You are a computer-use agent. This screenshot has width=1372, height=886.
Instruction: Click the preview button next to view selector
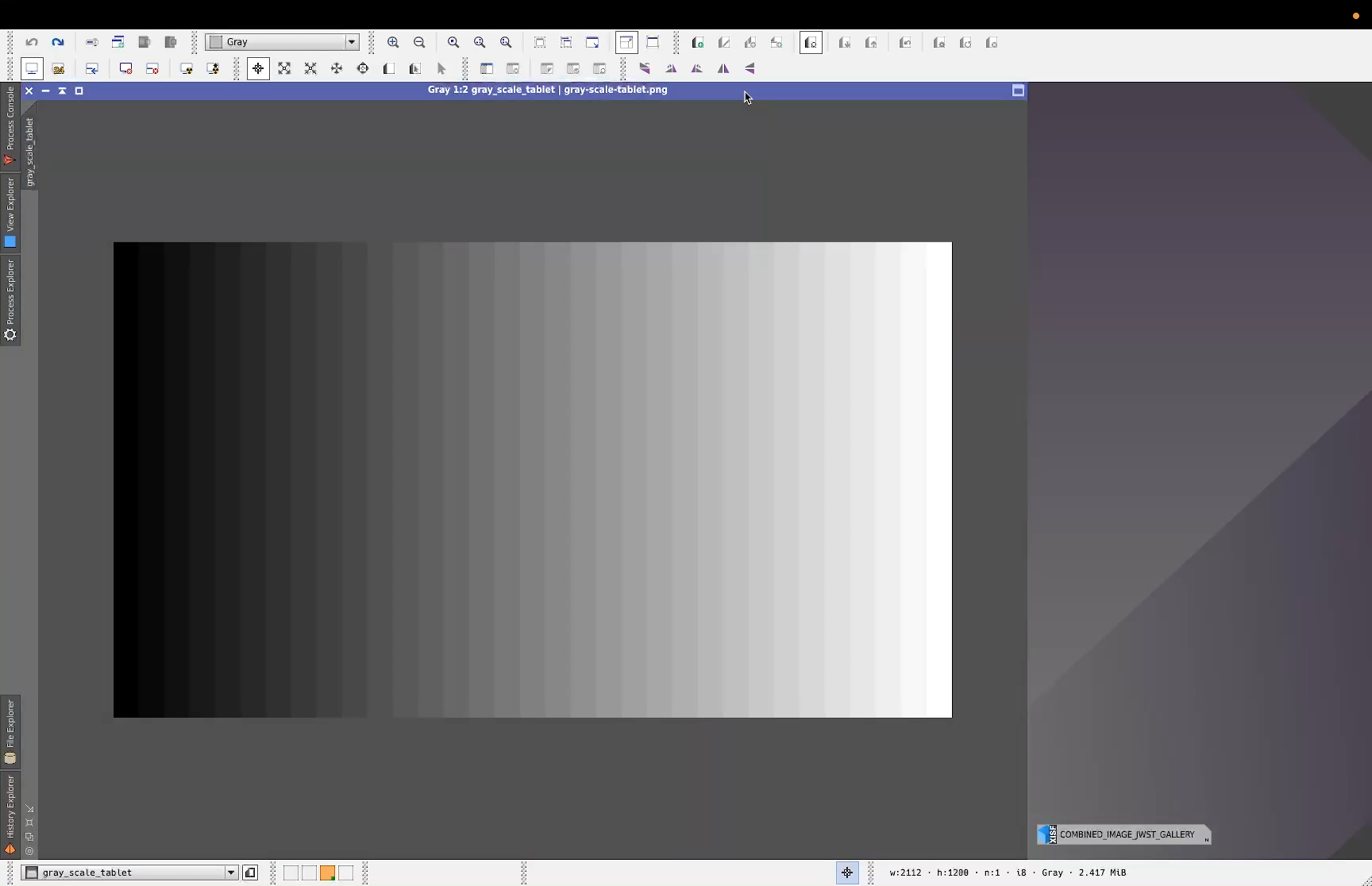[250, 873]
